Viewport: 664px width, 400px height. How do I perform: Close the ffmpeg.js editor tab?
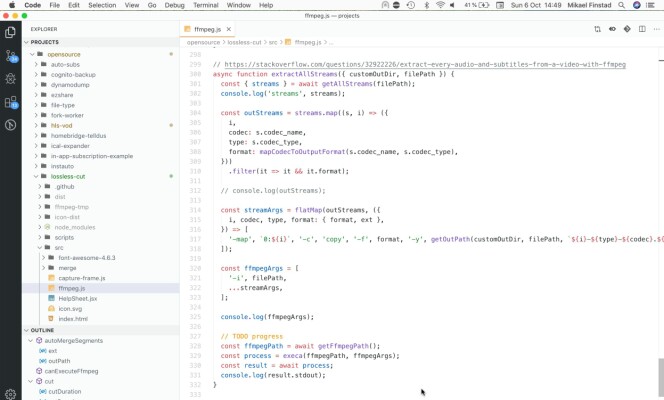[x=229, y=29]
